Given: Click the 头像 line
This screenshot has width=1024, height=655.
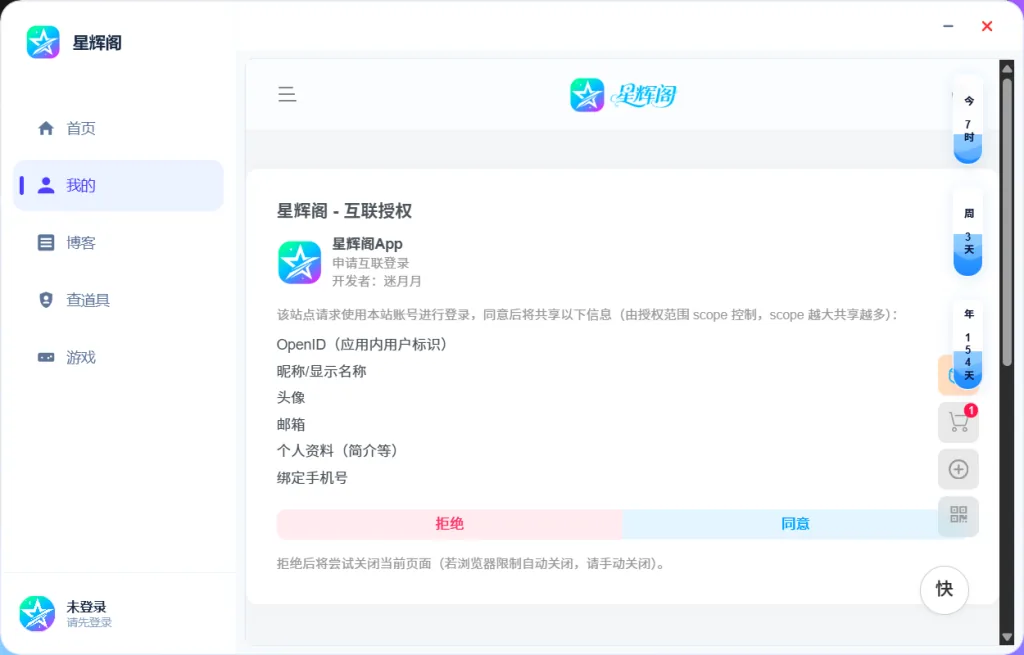Looking at the screenshot, I should [291, 398].
